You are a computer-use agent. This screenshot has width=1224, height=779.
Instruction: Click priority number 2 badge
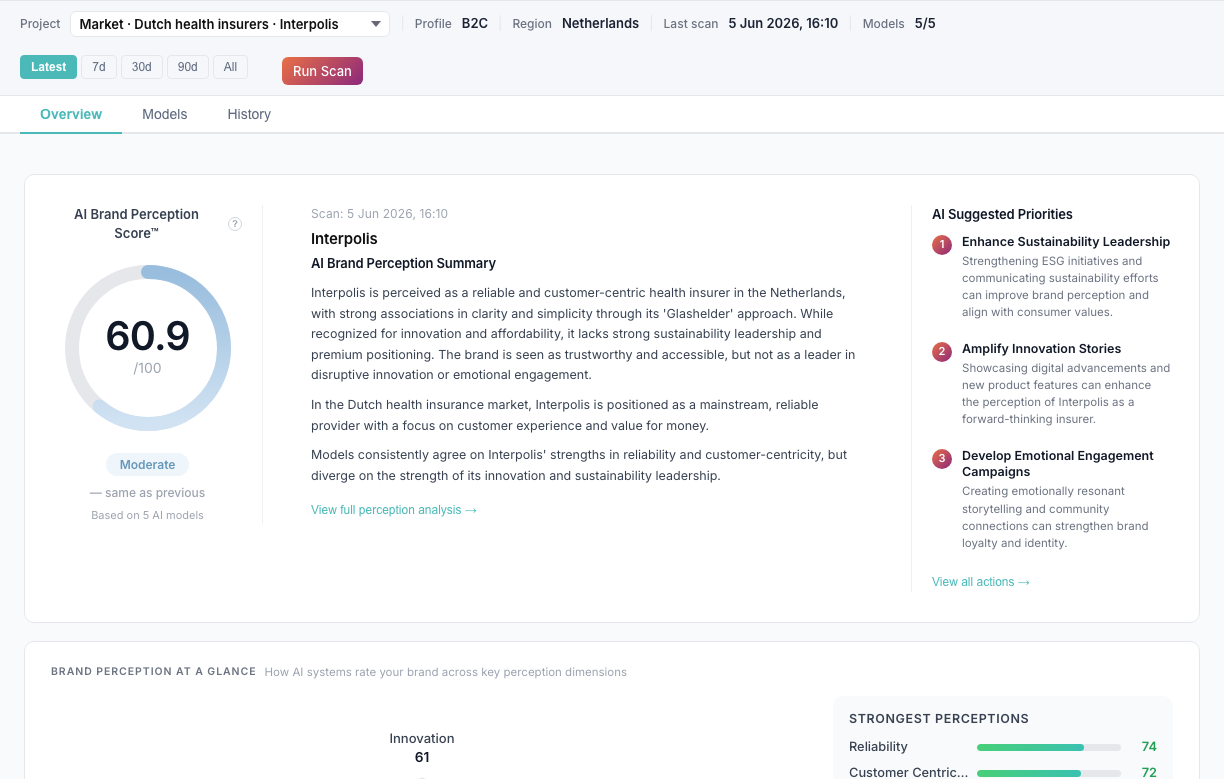coord(942,352)
